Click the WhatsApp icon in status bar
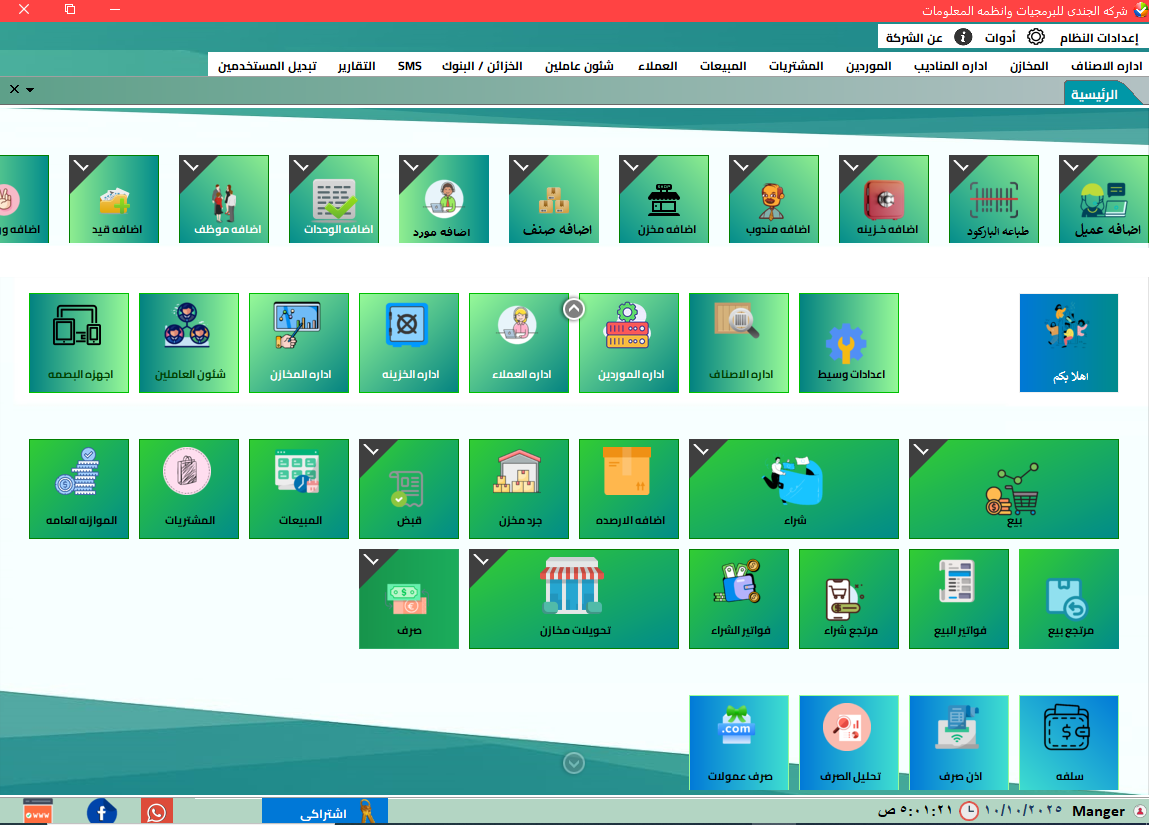 click(157, 812)
